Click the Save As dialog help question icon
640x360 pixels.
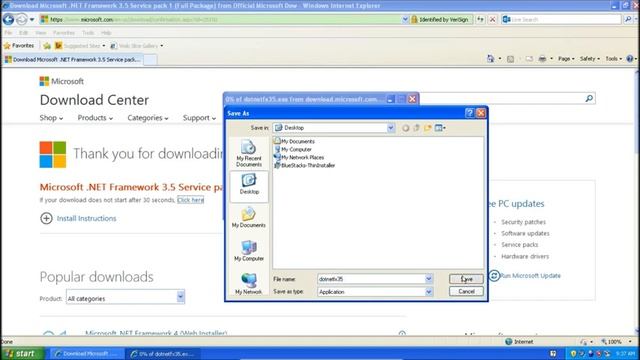tap(469, 113)
